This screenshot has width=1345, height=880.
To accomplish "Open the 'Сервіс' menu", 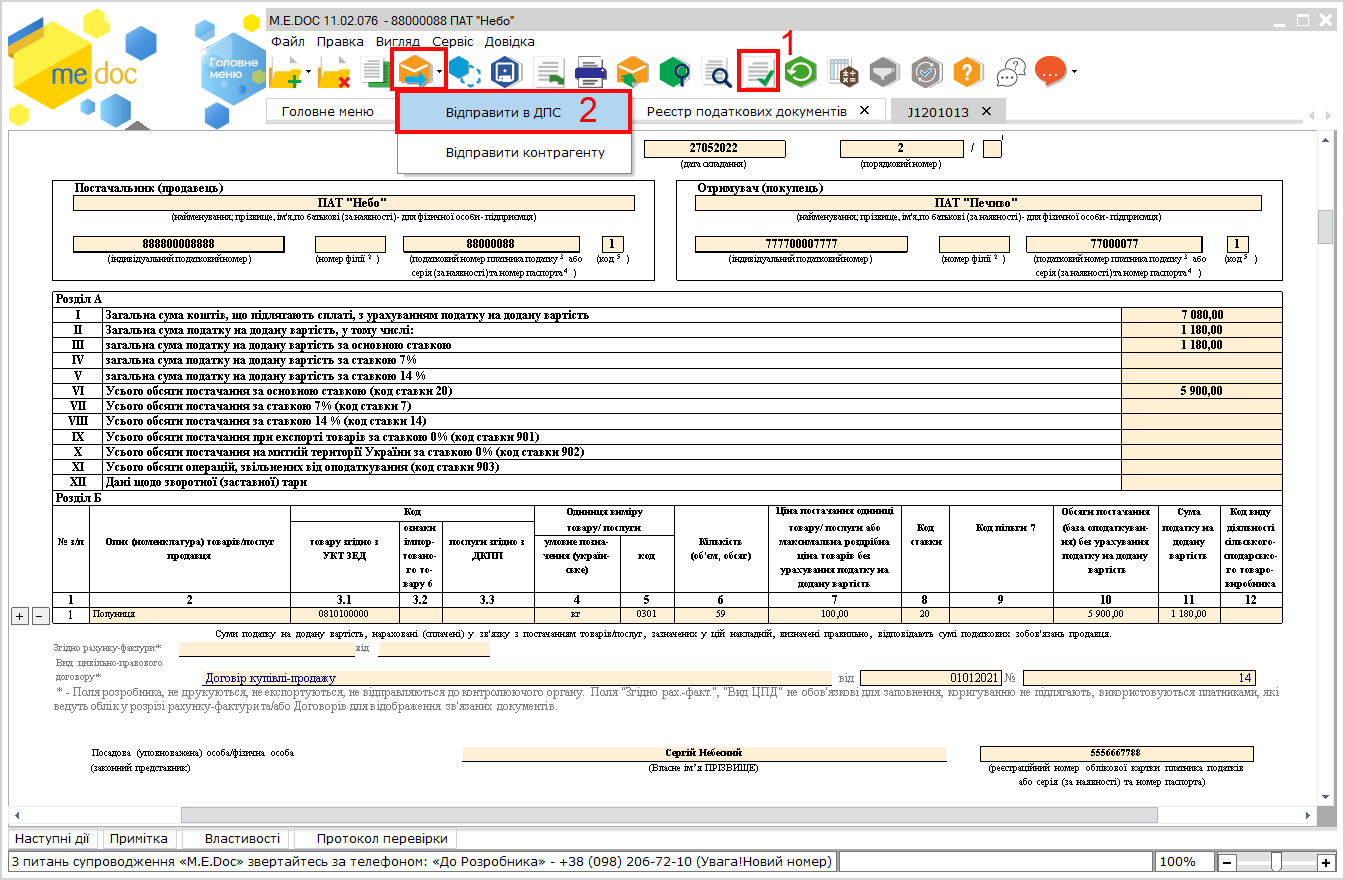I will [453, 42].
